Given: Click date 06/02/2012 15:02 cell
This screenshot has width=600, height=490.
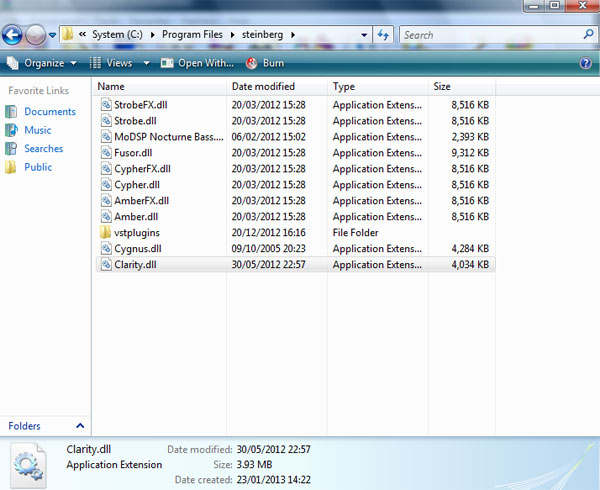Looking at the screenshot, I should (268, 137).
